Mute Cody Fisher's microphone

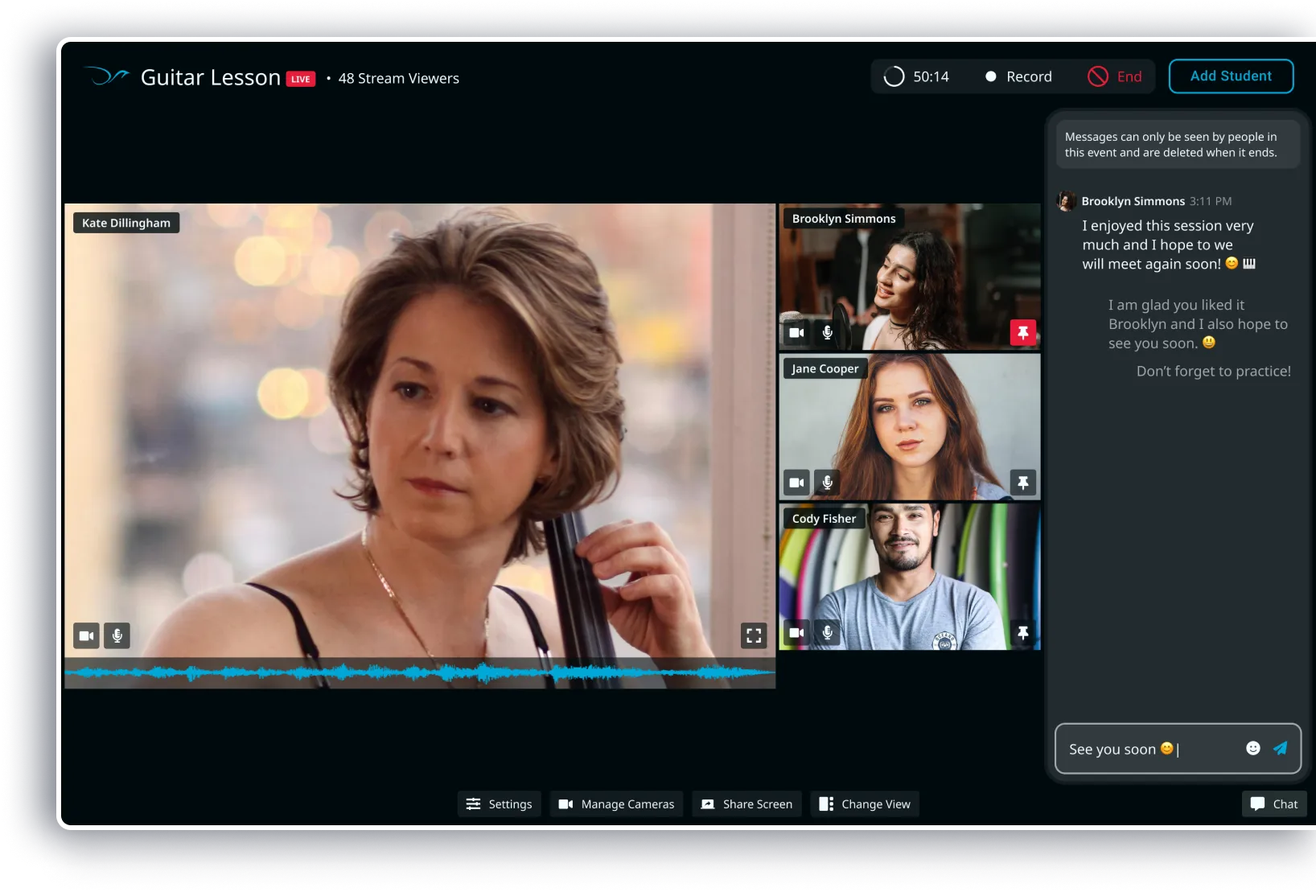point(827,633)
